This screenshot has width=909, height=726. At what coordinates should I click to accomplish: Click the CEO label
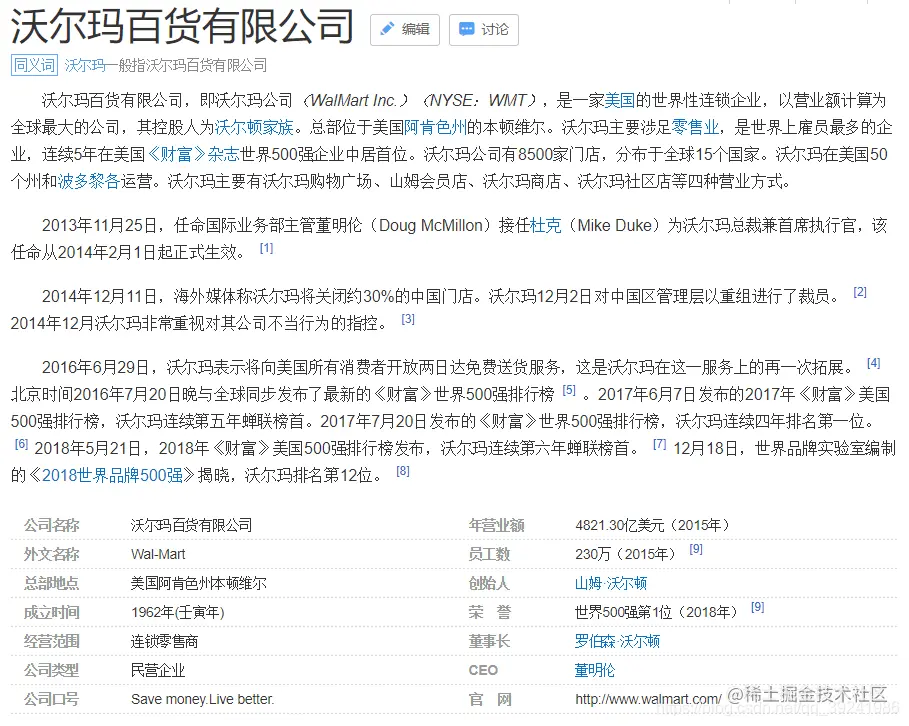pos(483,670)
